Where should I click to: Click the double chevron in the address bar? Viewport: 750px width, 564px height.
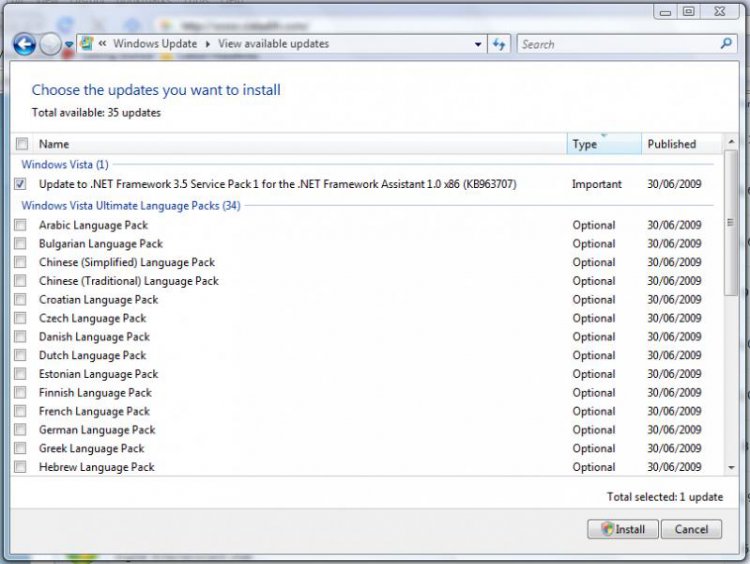pos(102,44)
